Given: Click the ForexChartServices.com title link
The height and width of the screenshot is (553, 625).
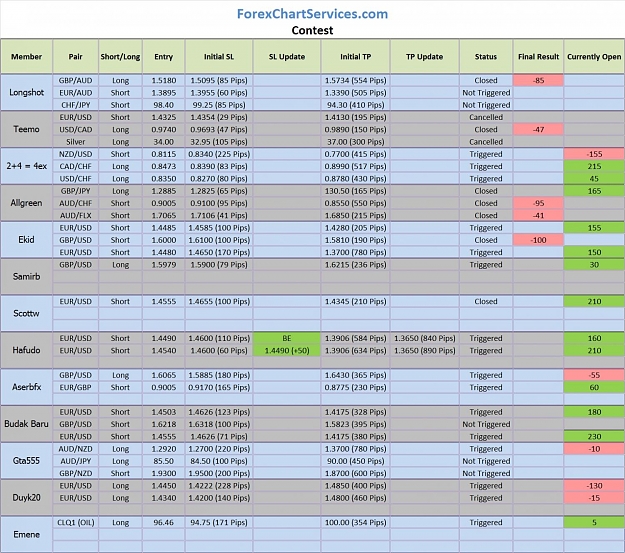Looking at the screenshot, I should [x=312, y=14].
